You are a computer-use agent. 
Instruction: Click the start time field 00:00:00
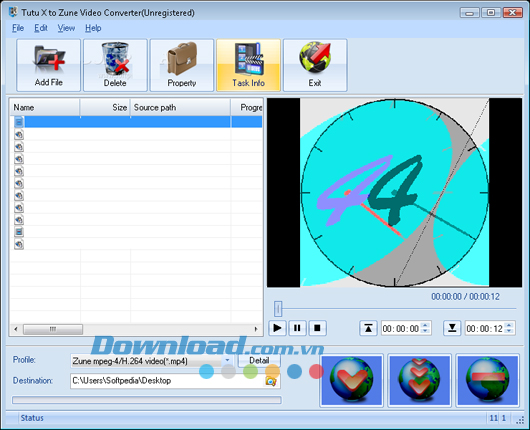point(401,328)
